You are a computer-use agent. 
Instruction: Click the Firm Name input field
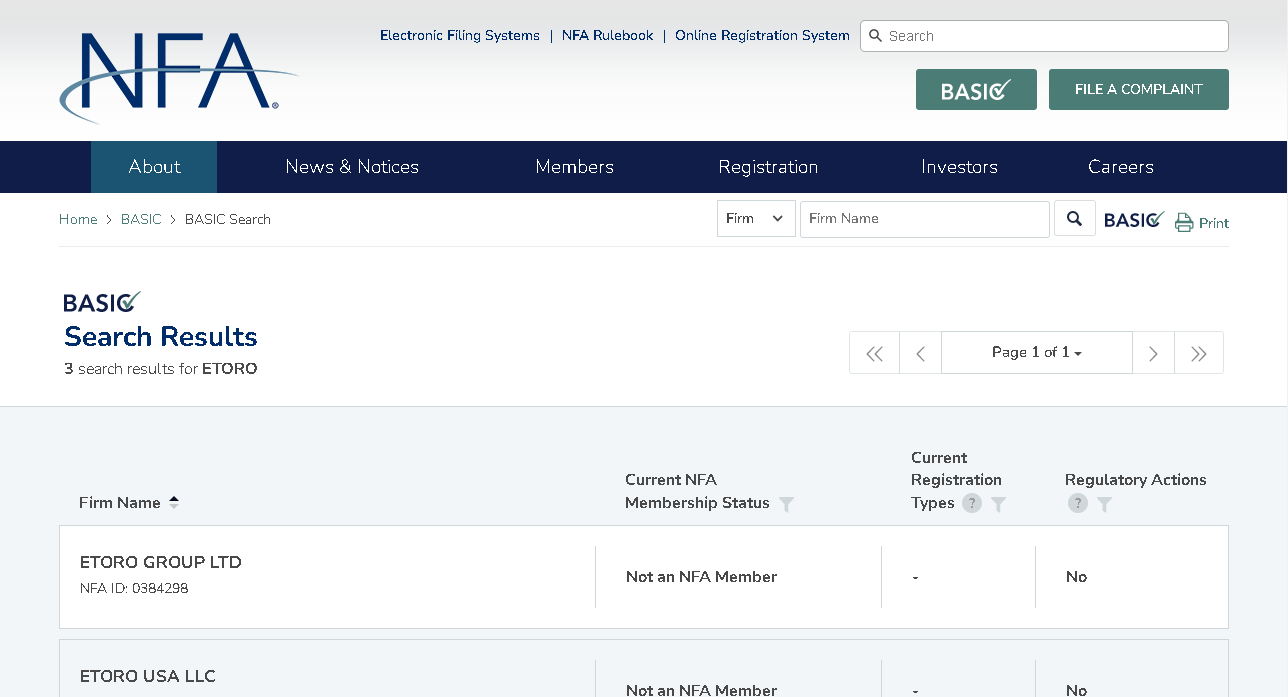(925, 219)
